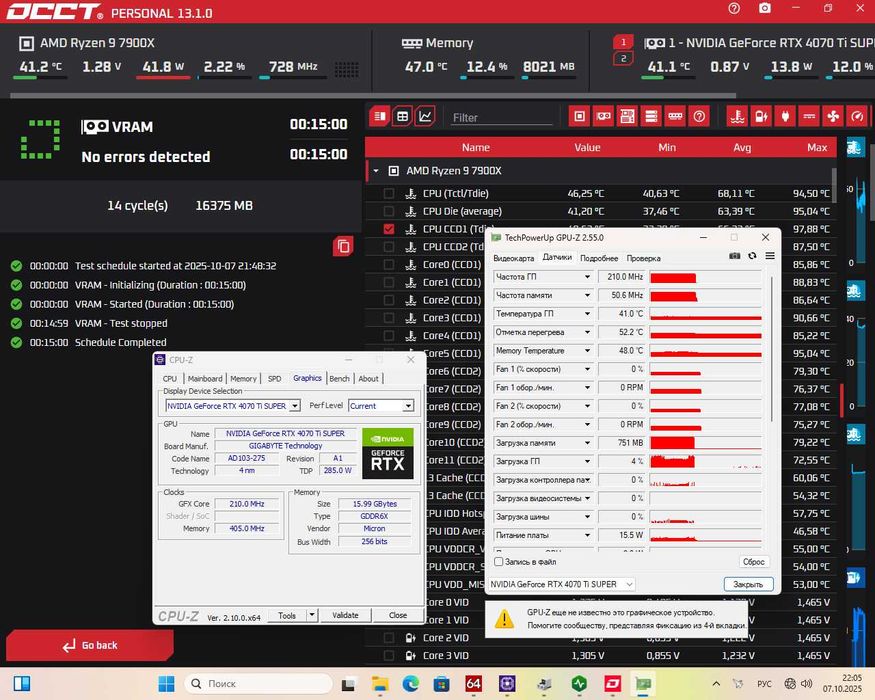Click GPU-Z refresh icon
This screenshot has height=700, width=875.
point(752,256)
